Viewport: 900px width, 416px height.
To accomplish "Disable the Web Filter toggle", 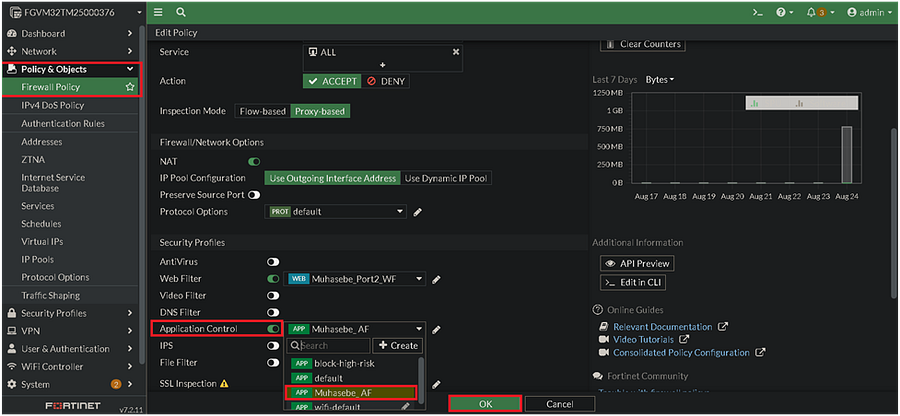I will [x=273, y=279].
